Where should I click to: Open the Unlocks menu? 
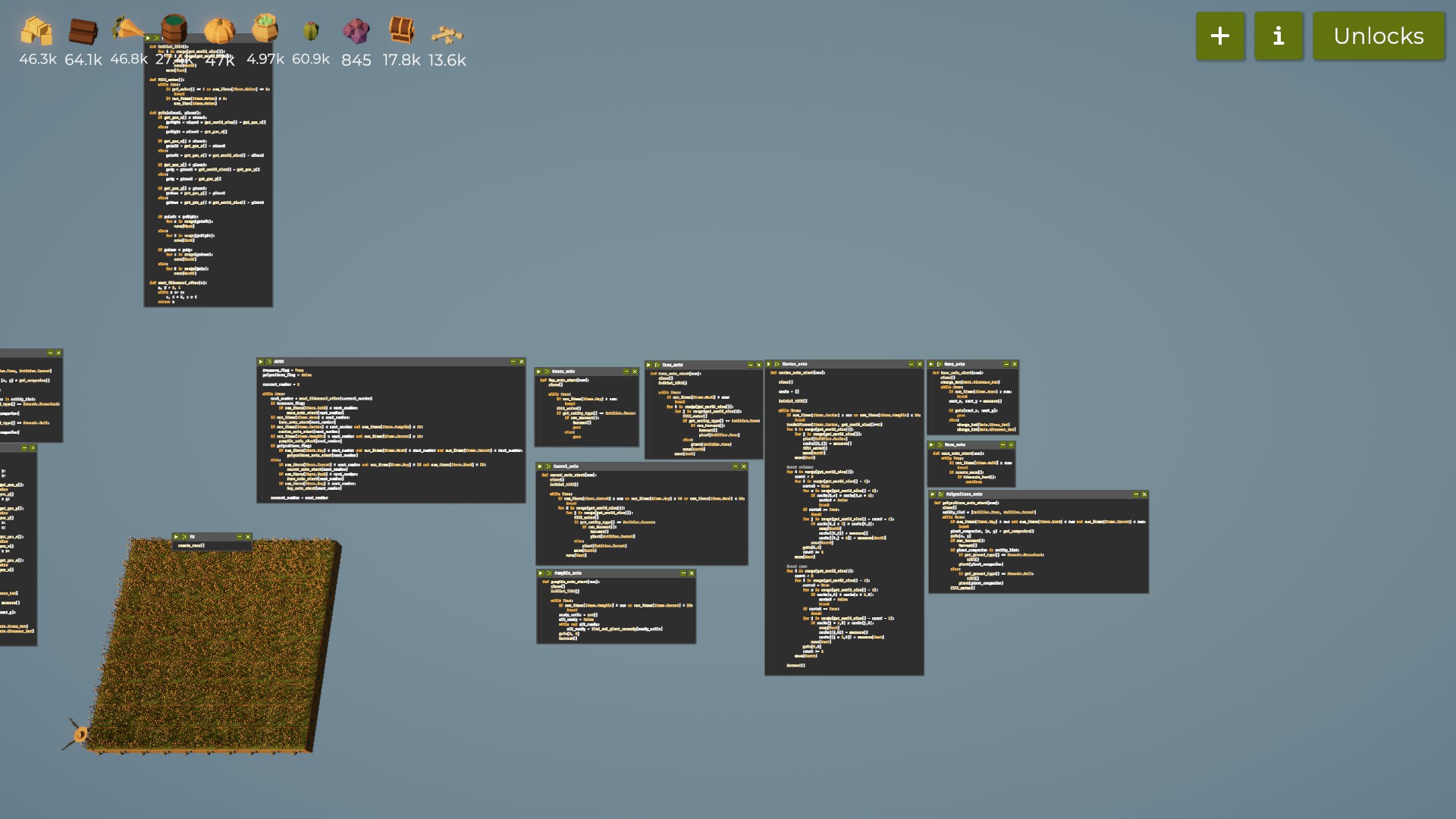pyautogui.click(x=1378, y=36)
